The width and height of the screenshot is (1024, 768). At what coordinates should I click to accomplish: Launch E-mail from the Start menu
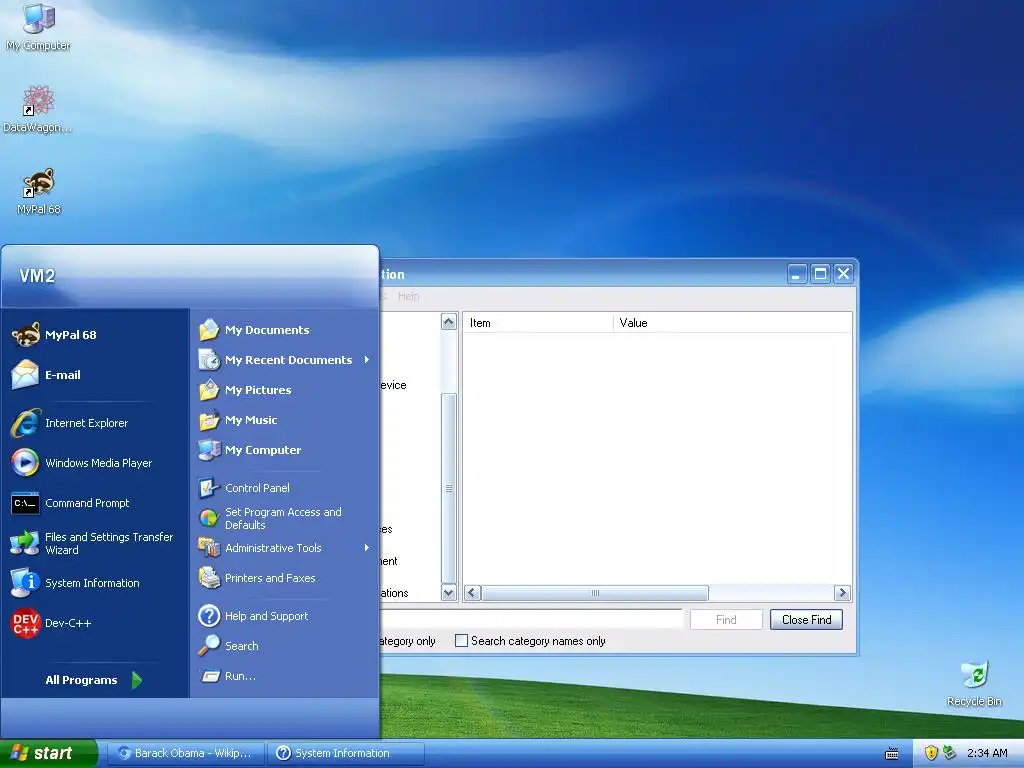[x=95, y=375]
